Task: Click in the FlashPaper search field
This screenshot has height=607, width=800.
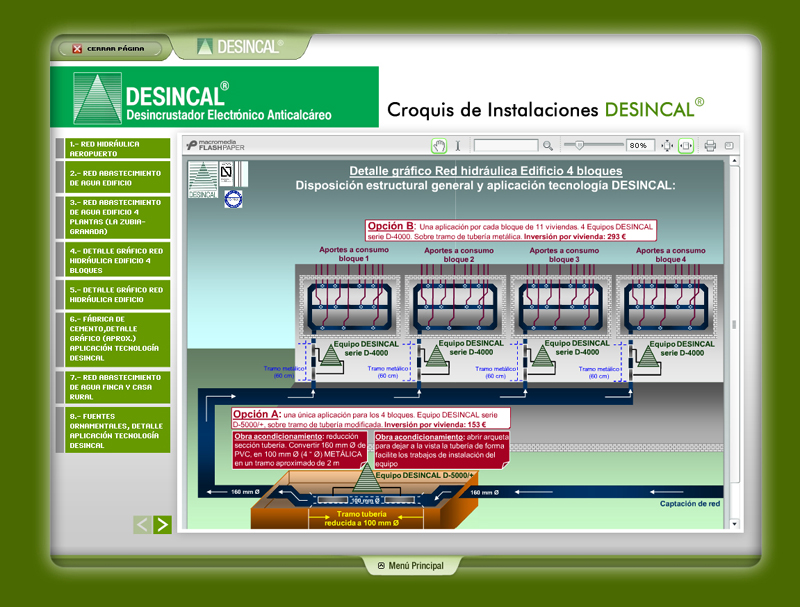Action: tap(506, 146)
